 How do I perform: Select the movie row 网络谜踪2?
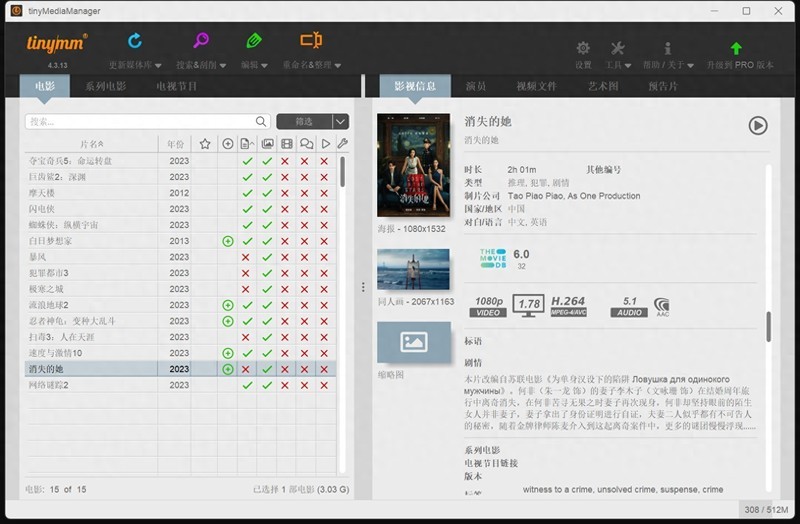tap(181, 385)
